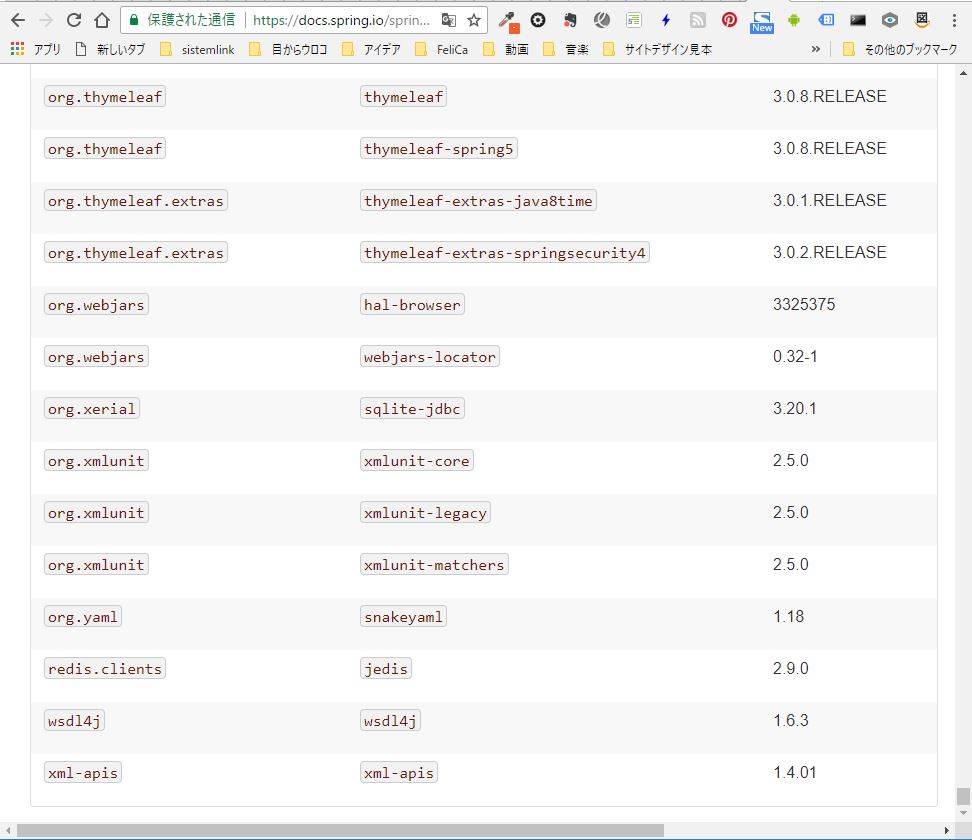
Task: Open the translate page icon
Action: tap(449, 20)
